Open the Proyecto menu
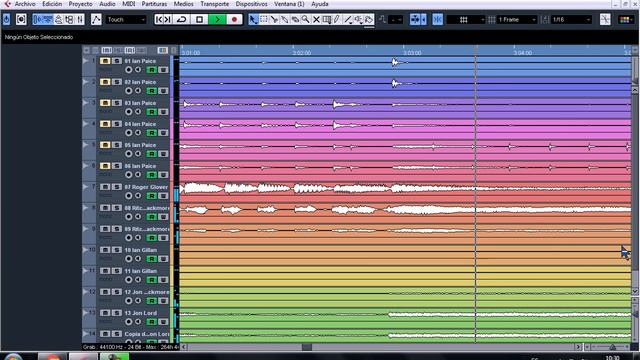This screenshot has width=640, height=360. tap(80, 4)
